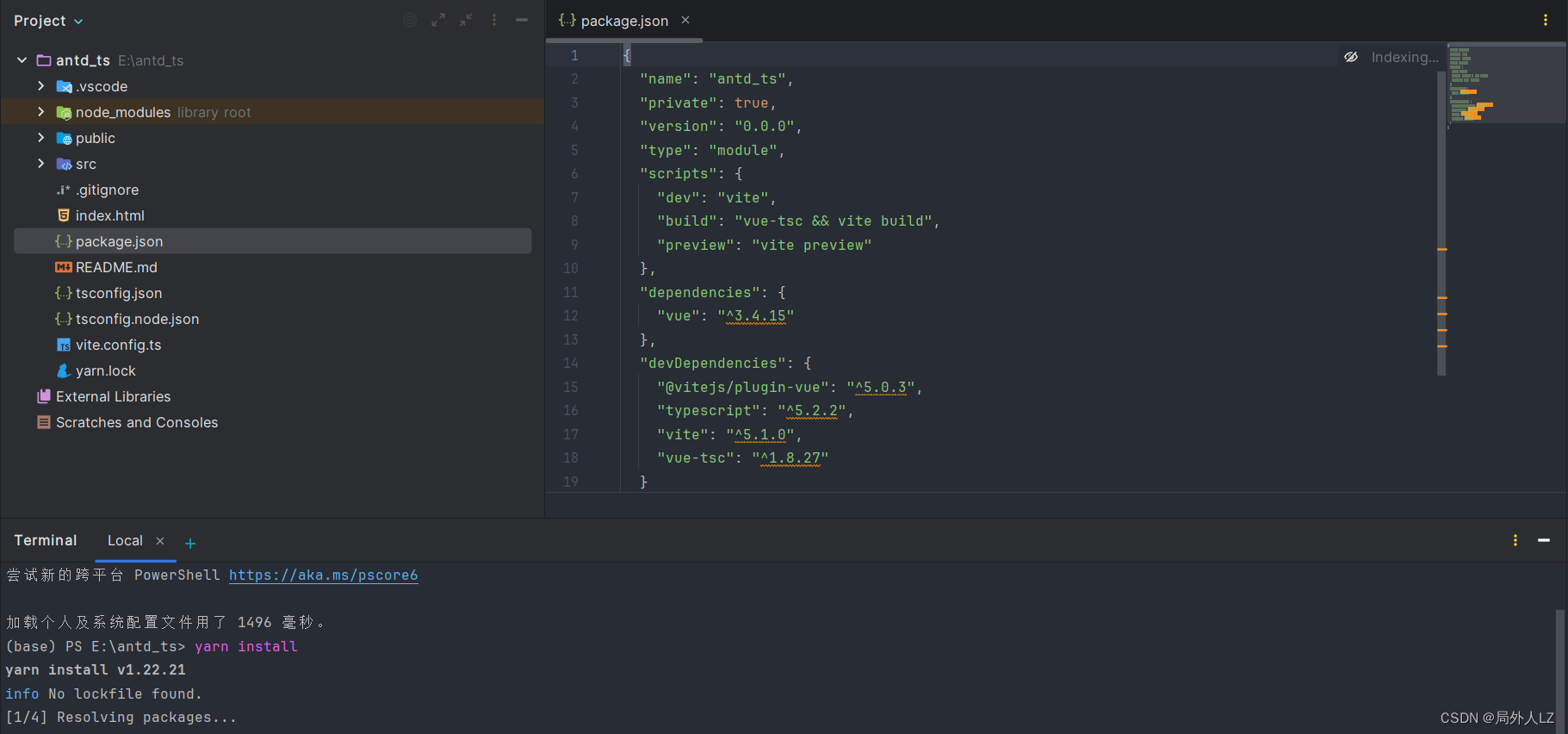The width and height of the screenshot is (1568, 734).
Task: Click Scratches and Consoles node
Action: pos(137,422)
